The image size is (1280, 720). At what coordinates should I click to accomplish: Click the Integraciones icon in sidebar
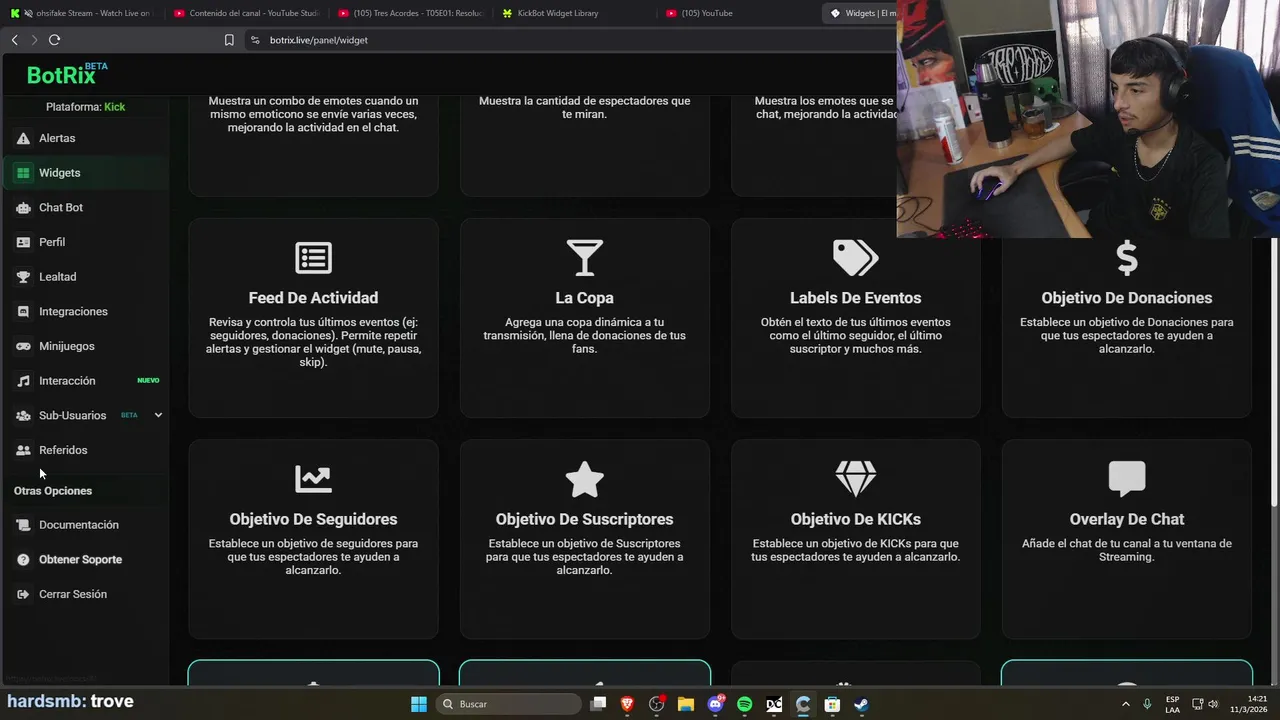[23, 312]
